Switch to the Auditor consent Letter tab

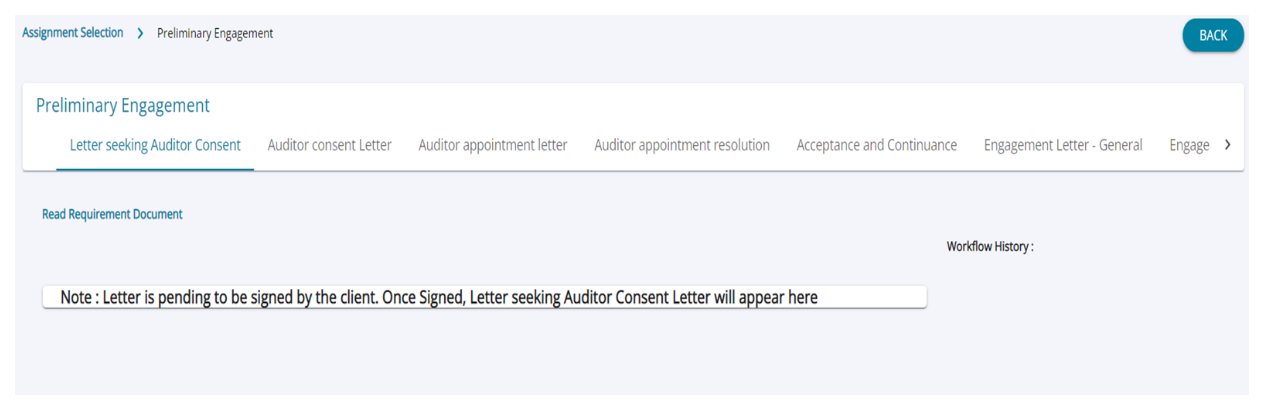tap(329, 145)
